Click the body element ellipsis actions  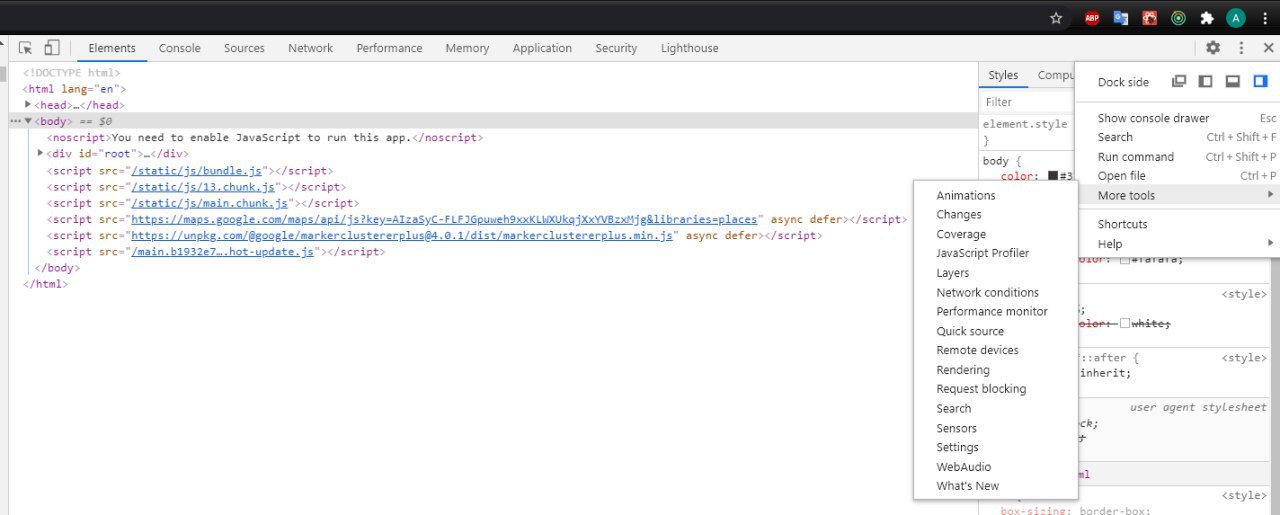[15, 121]
